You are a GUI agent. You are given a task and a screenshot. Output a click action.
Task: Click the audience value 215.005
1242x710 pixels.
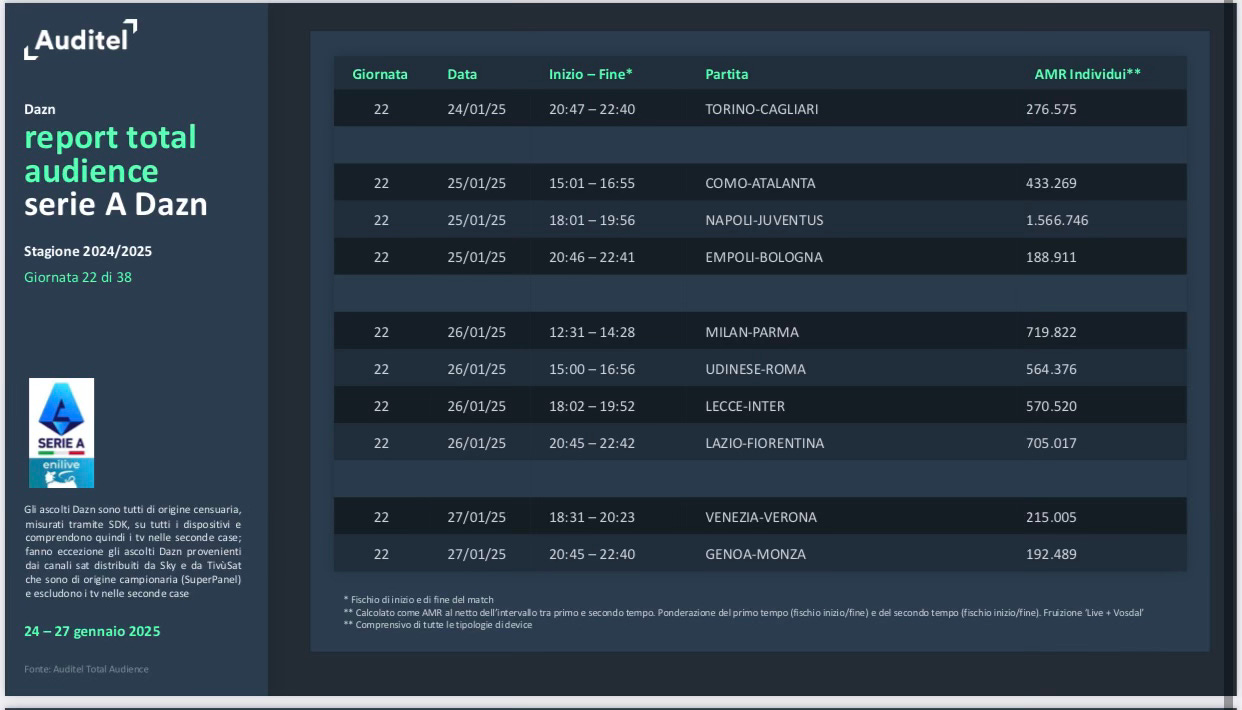pos(1051,517)
